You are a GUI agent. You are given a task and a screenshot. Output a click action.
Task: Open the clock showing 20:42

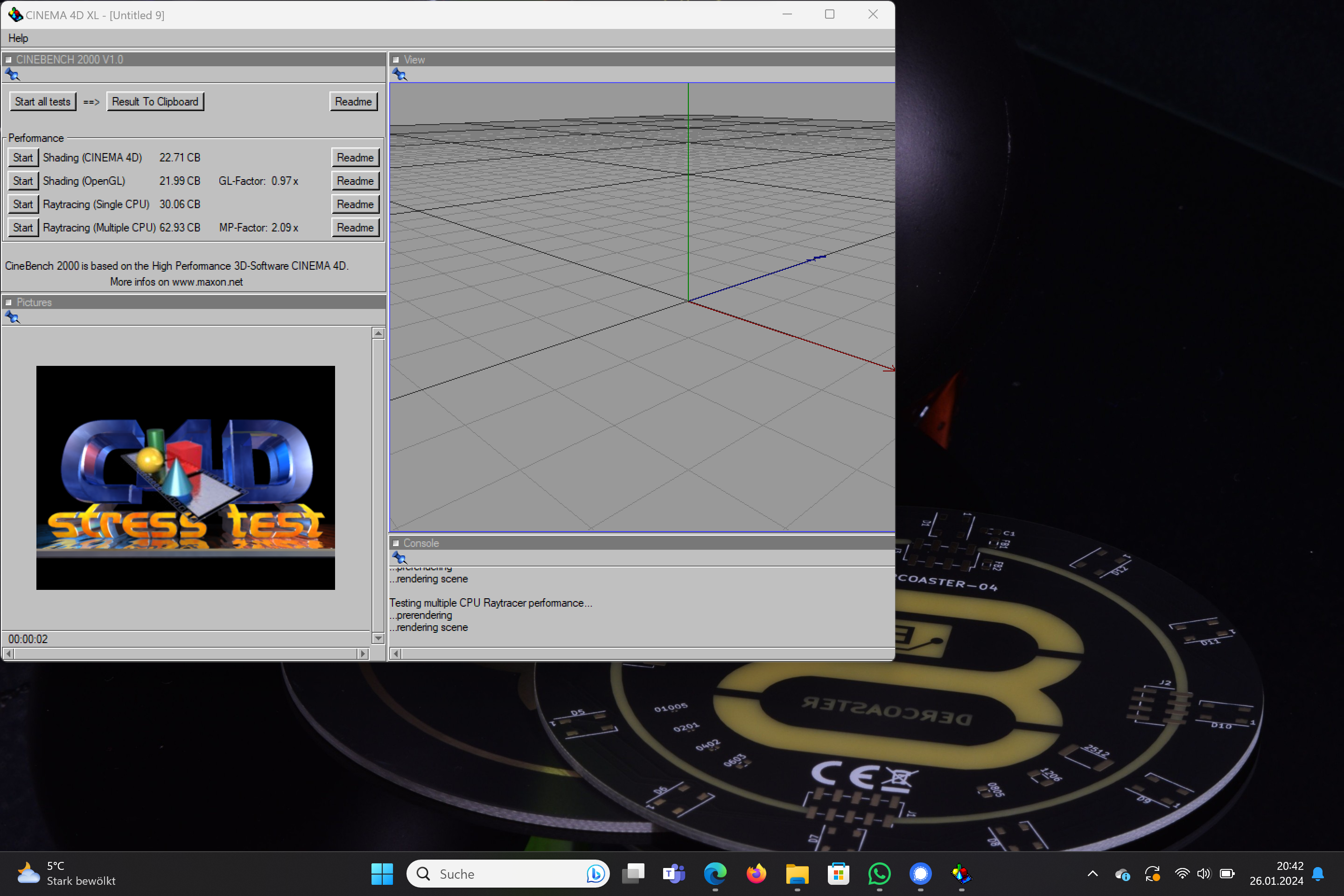point(1277,874)
